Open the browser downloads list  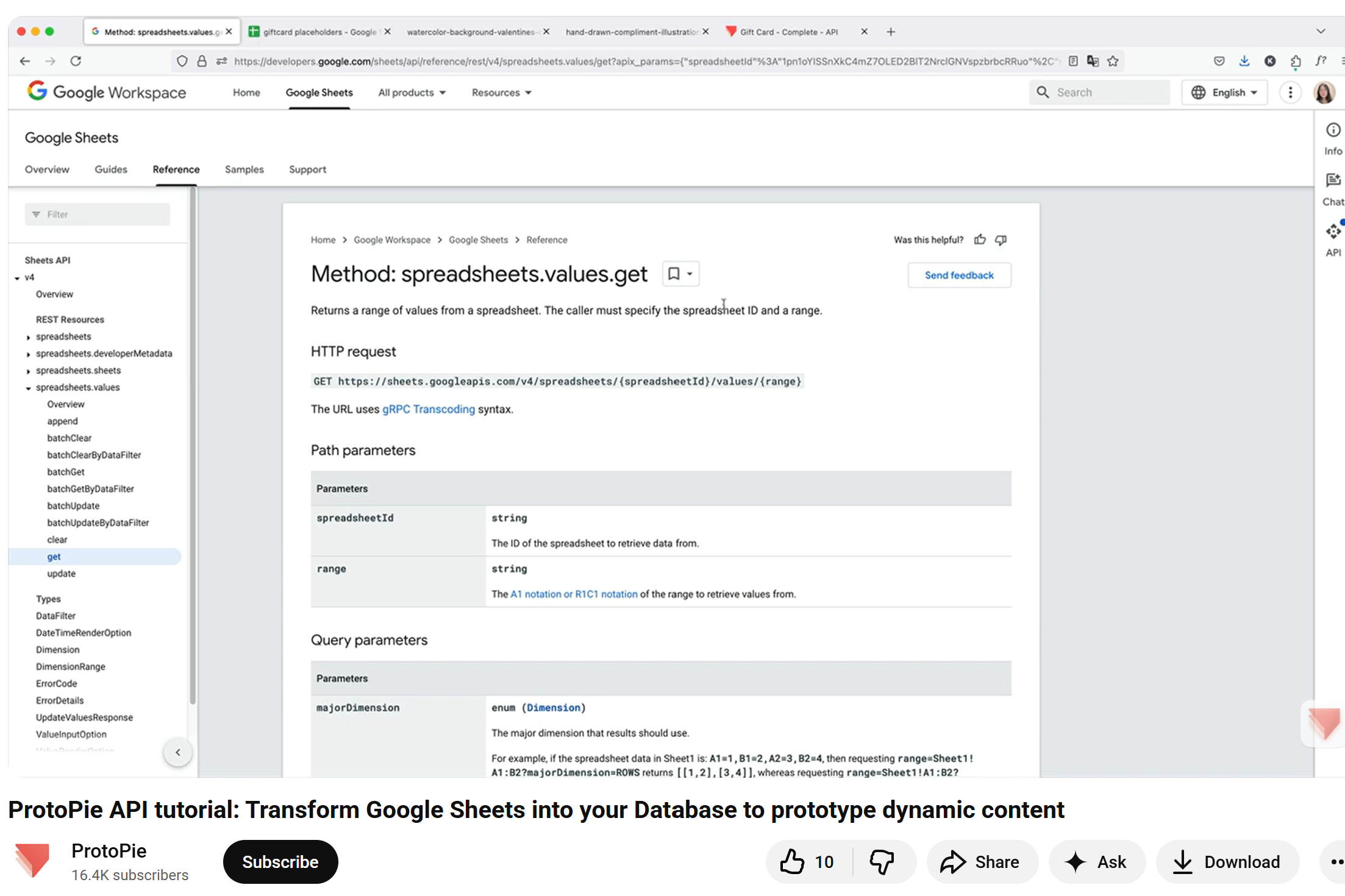(1244, 61)
